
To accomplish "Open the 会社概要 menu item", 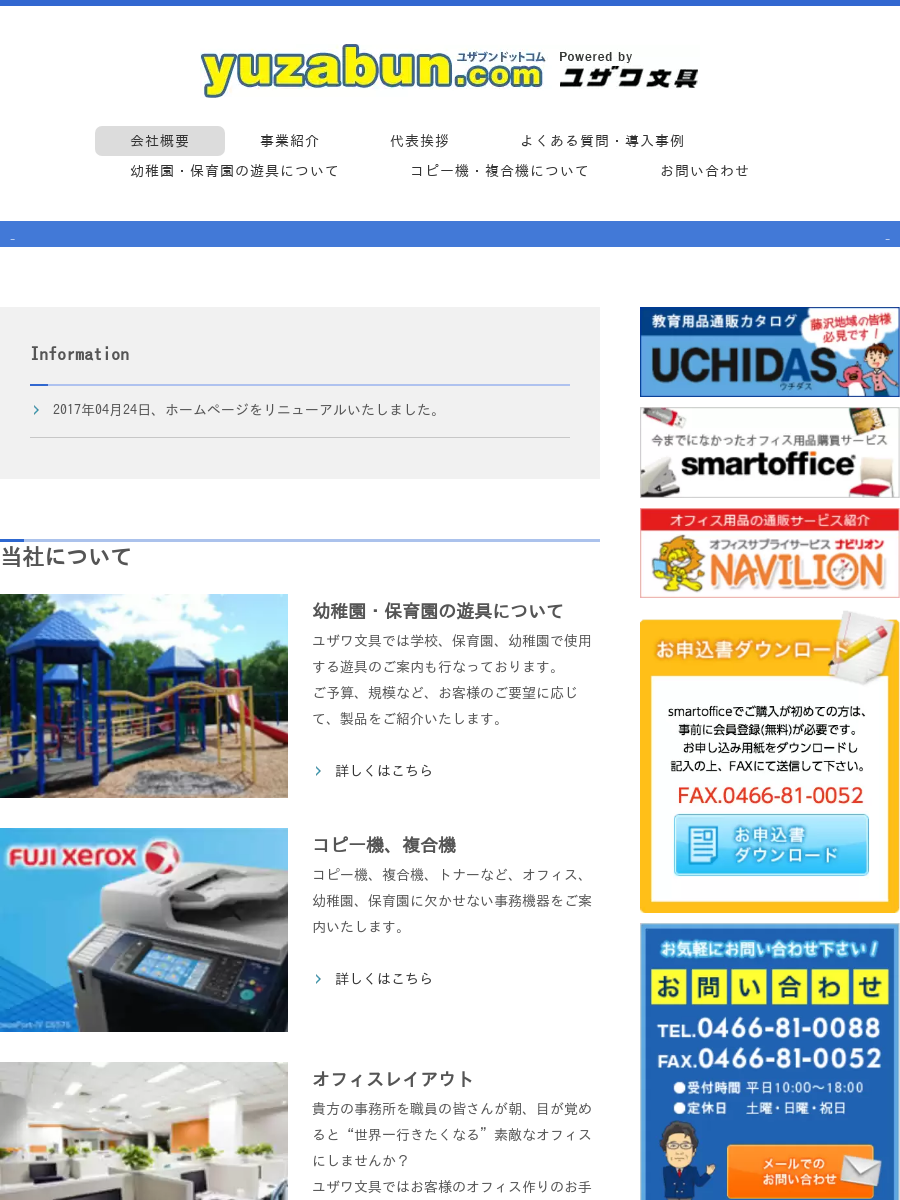I will coord(160,141).
